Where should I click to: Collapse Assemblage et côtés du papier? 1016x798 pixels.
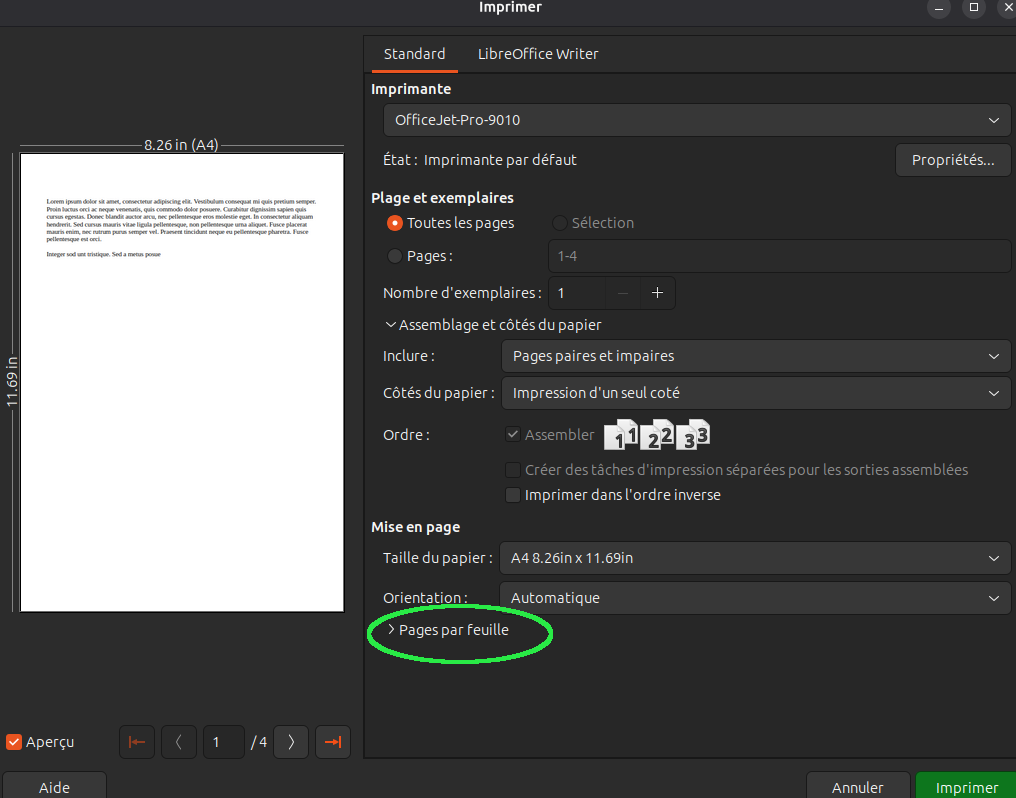(x=499, y=325)
